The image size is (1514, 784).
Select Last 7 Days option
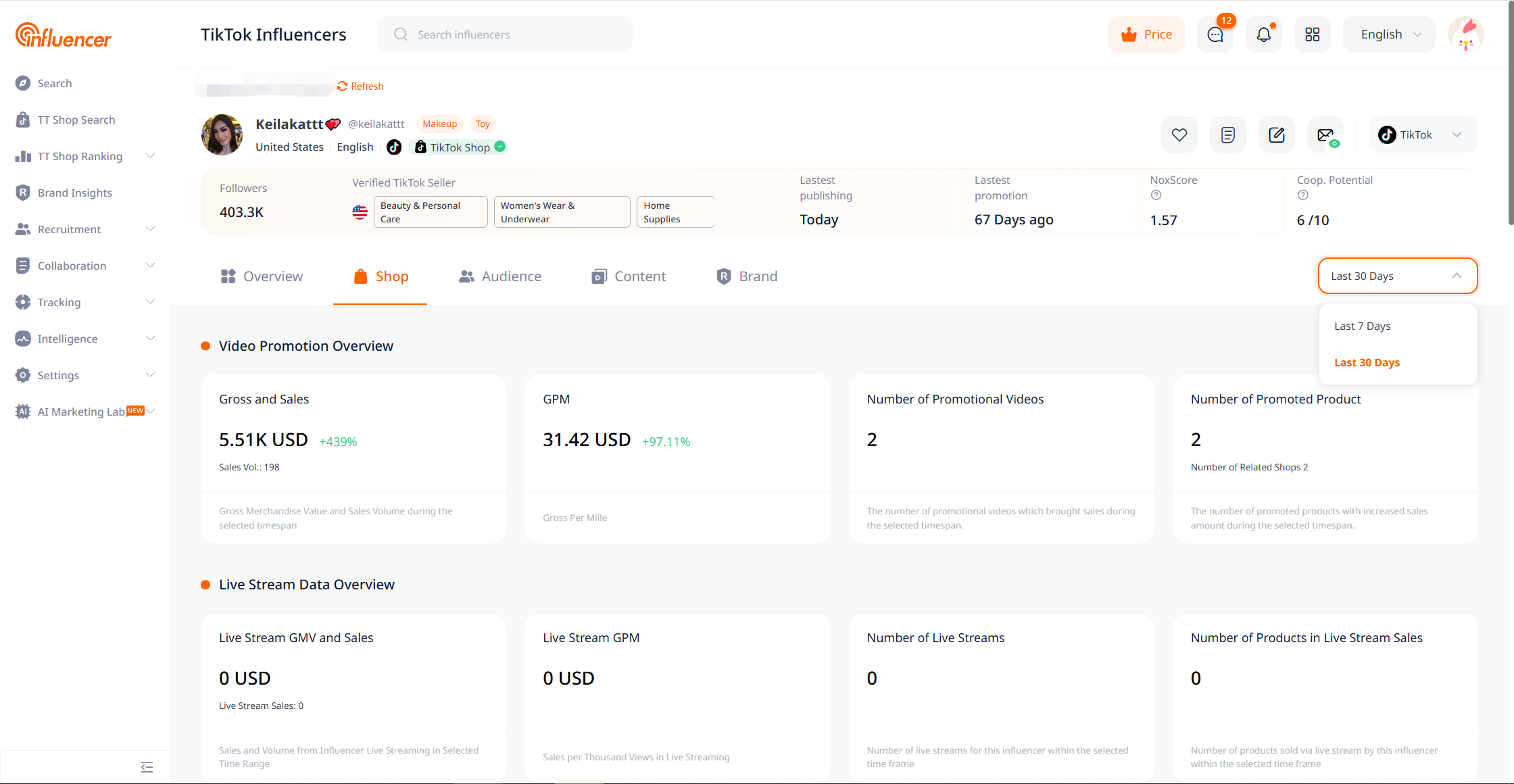click(1362, 326)
